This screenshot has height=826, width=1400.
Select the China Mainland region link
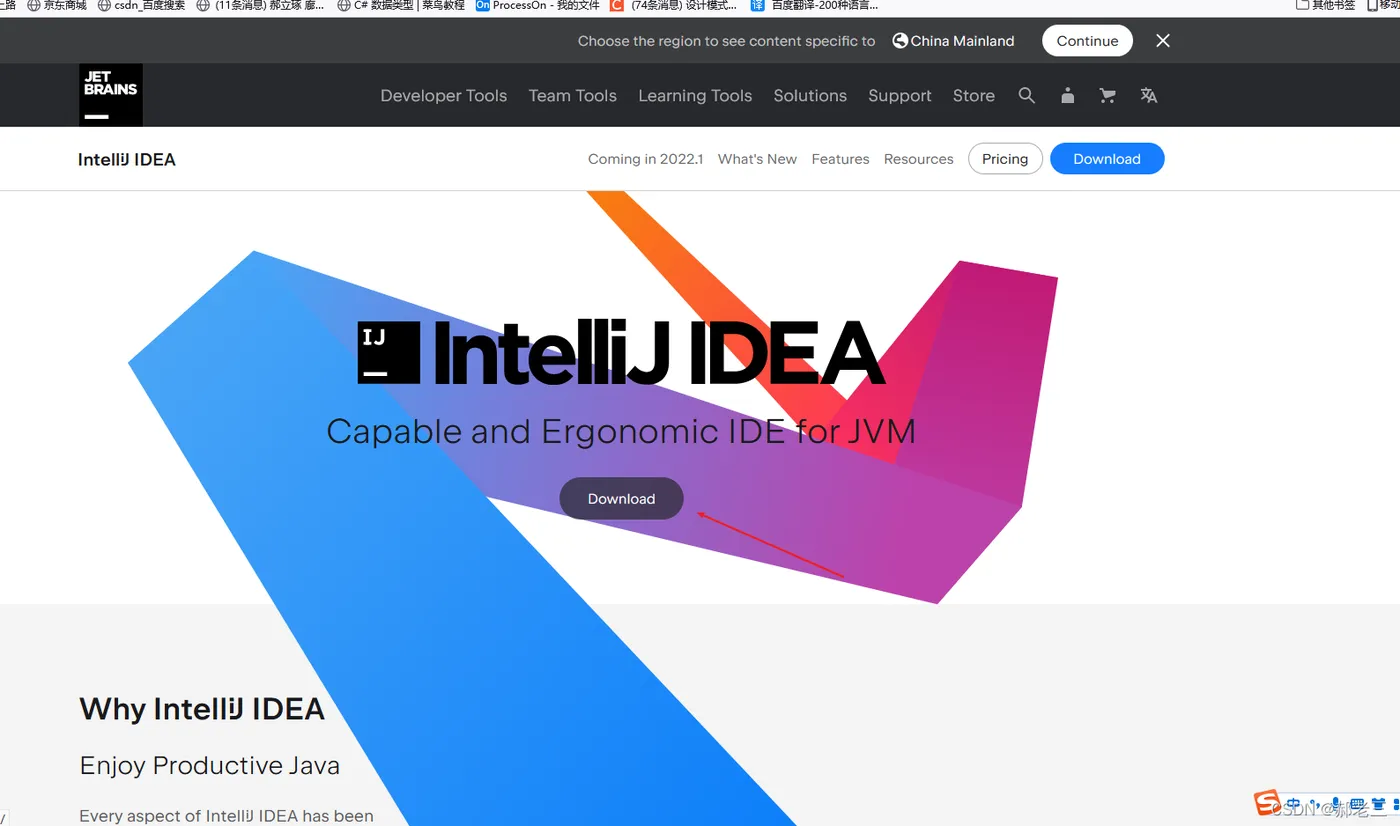pyautogui.click(x=953, y=41)
